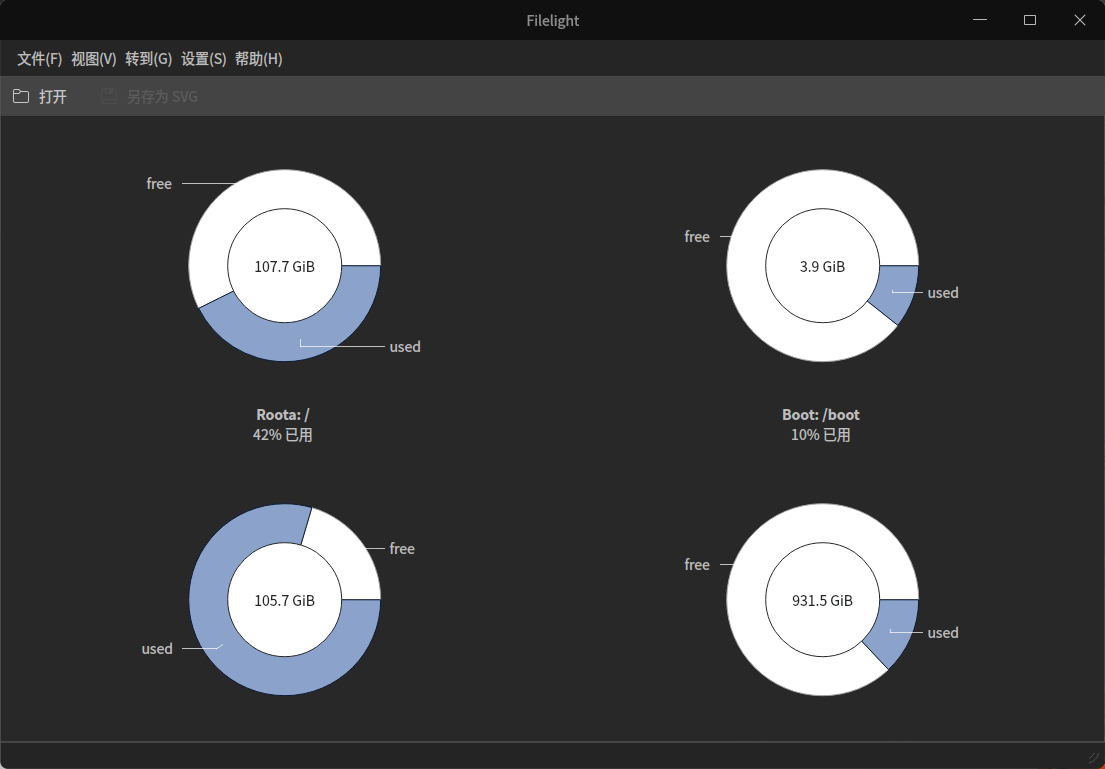This screenshot has width=1105, height=769.
Task: Minimize the Filelight window
Action: click(x=980, y=20)
